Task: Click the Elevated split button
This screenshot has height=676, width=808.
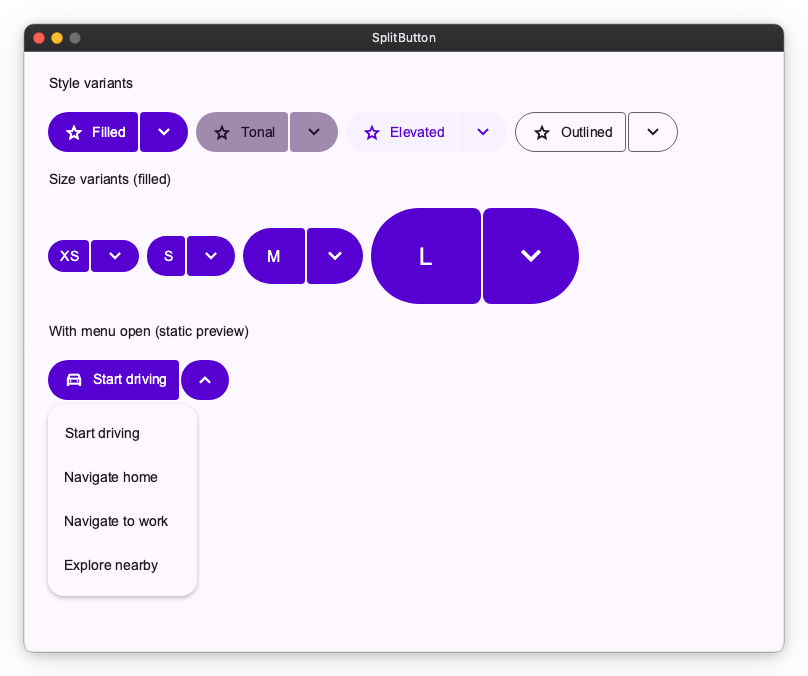Action: click(x=401, y=132)
